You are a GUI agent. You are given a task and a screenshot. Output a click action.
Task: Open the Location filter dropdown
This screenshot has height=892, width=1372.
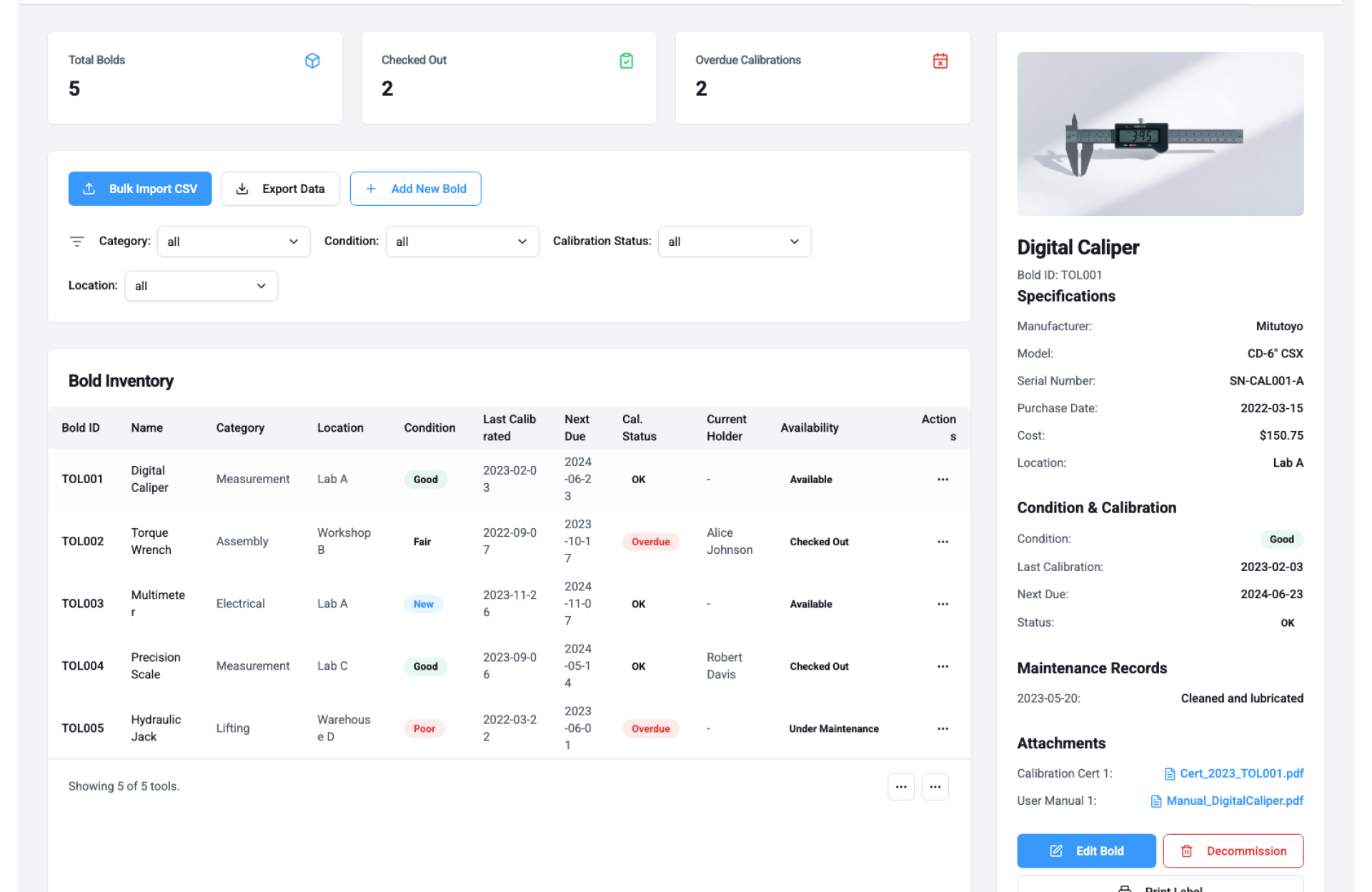[x=201, y=286]
